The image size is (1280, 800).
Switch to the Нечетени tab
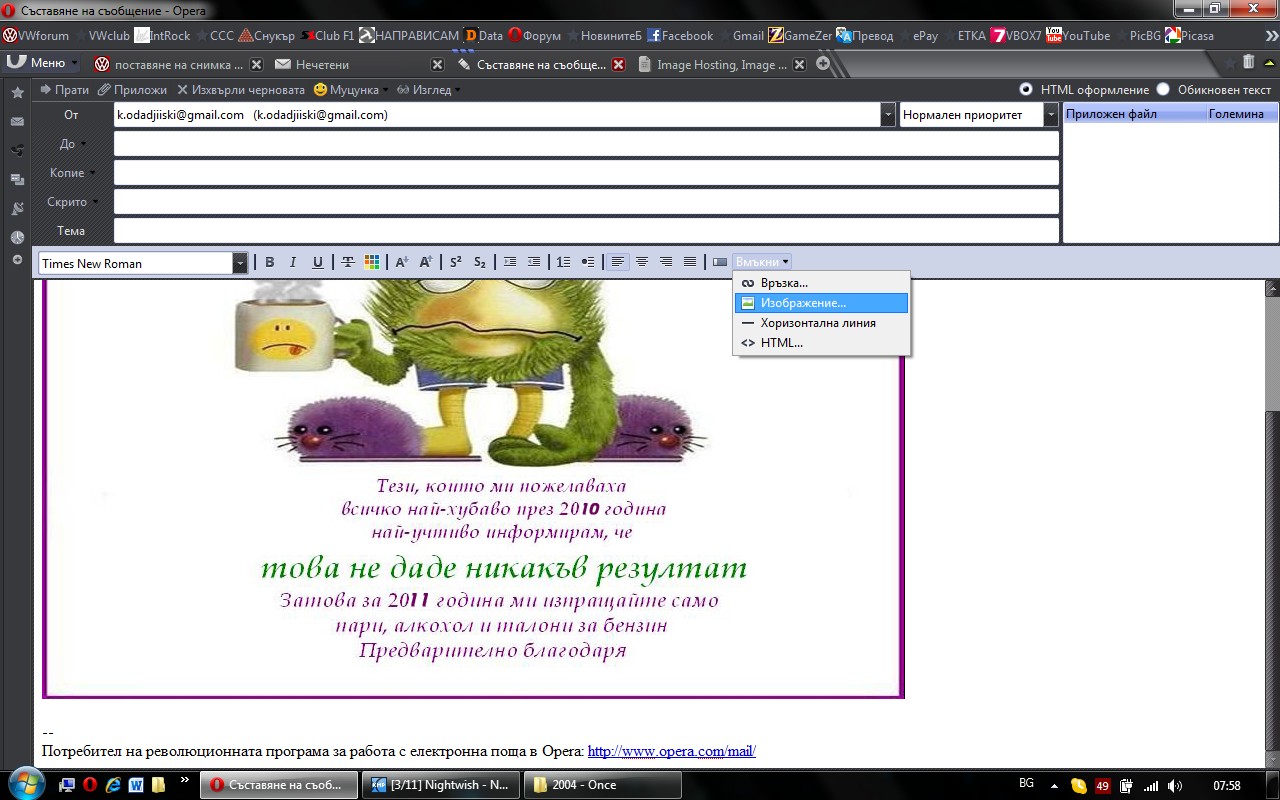358,64
